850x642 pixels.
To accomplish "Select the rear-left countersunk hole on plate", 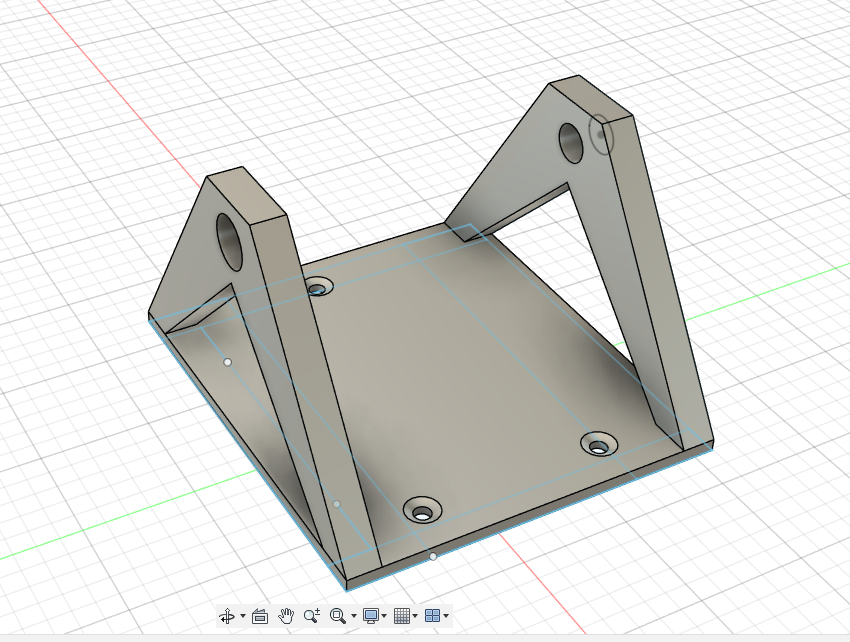I will point(319,288).
